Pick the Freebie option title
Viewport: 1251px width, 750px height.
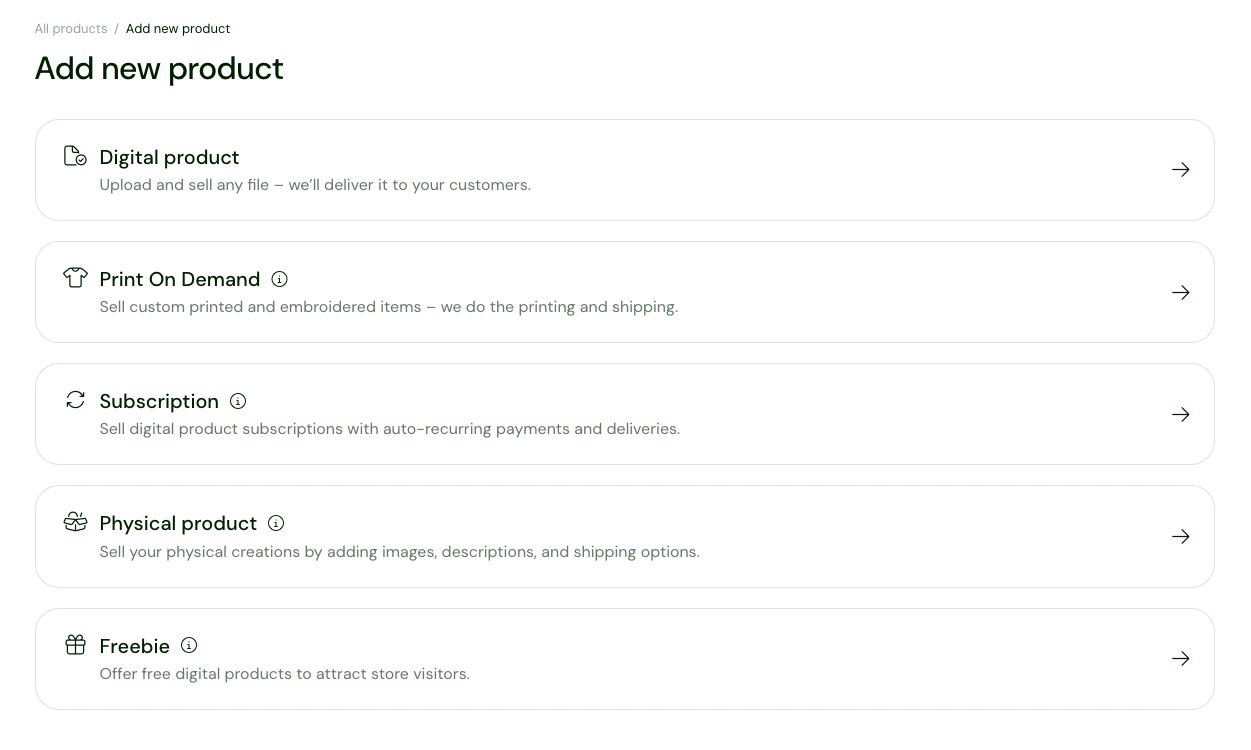[135, 646]
